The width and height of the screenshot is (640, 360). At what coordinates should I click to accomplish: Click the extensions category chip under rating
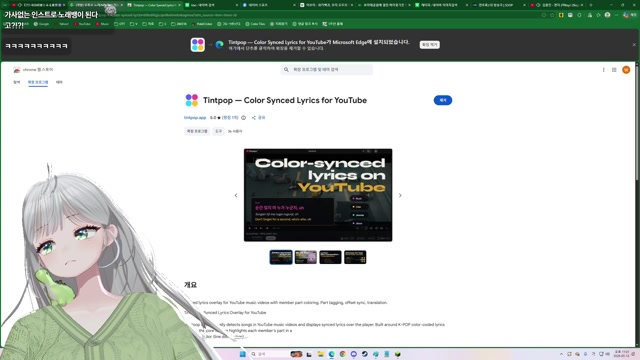tap(197, 131)
